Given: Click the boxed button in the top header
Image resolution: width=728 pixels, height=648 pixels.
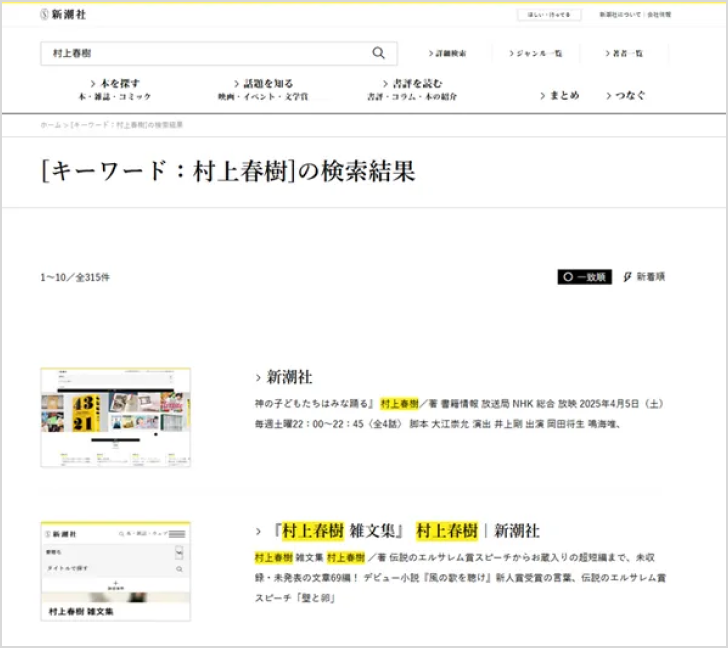Looking at the screenshot, I should tap(549, 15).
